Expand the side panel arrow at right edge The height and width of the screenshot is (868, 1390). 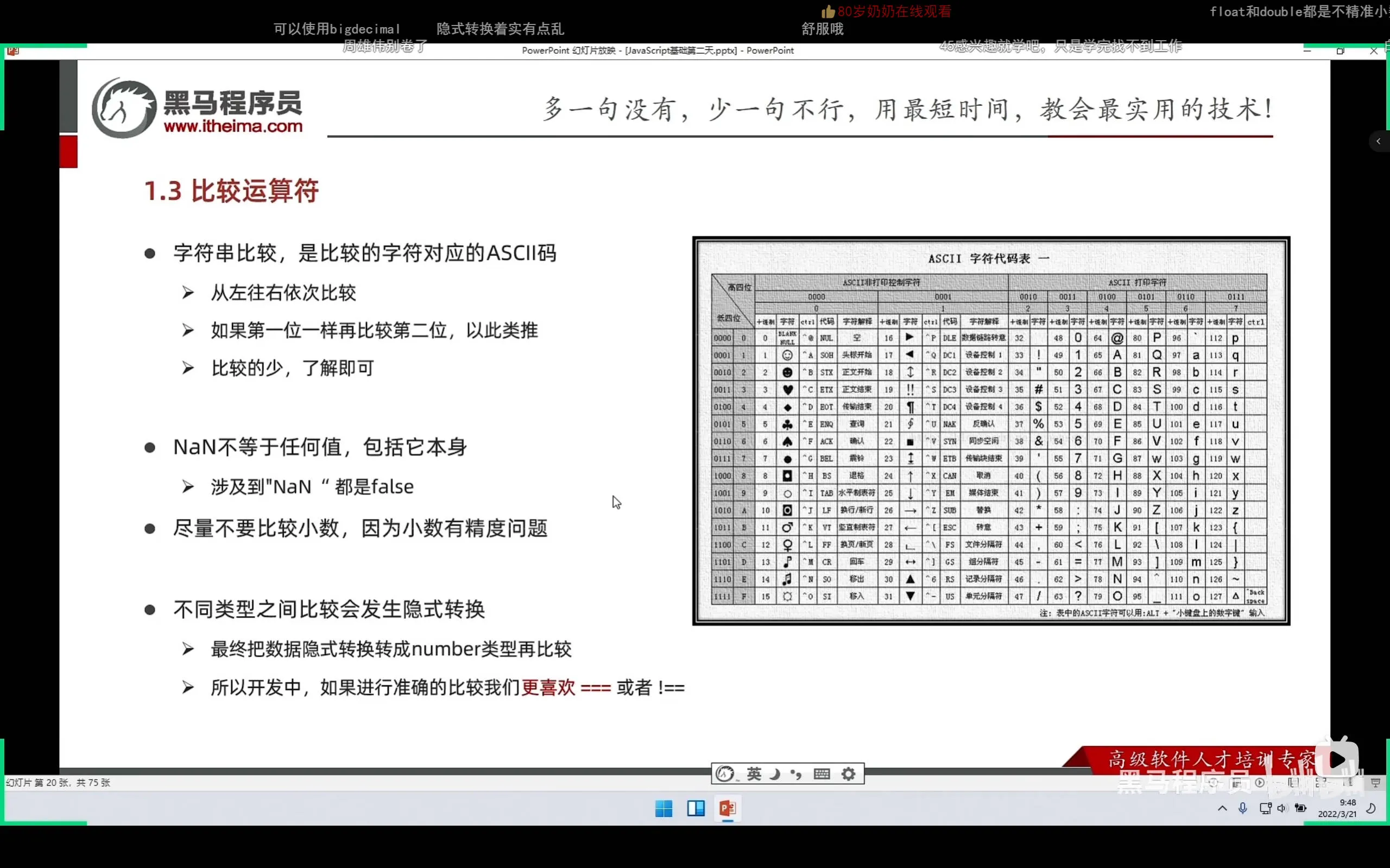click(1378, 141)
